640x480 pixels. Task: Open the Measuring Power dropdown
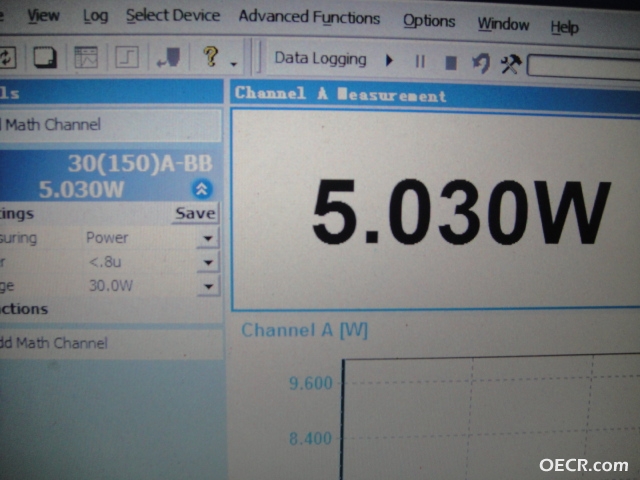coord(208,238)
